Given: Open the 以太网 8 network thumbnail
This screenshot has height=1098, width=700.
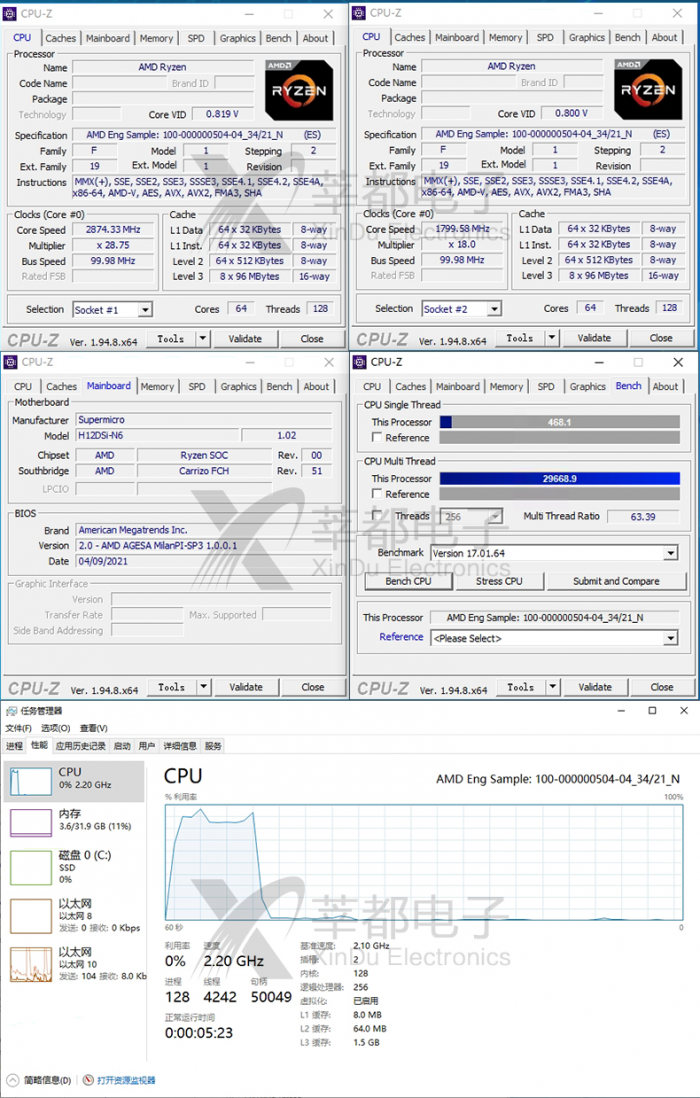Looking at the screenshot, I should click(x=30, y=915).
